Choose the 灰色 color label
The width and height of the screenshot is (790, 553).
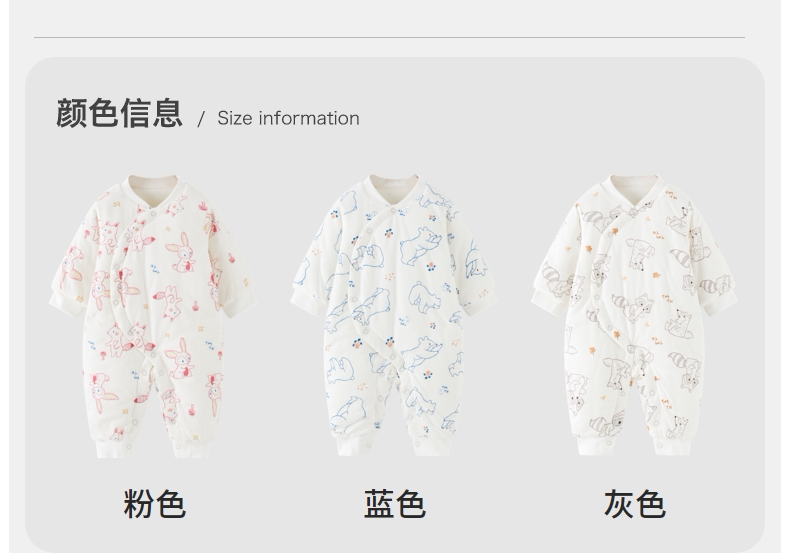(635, 504)
